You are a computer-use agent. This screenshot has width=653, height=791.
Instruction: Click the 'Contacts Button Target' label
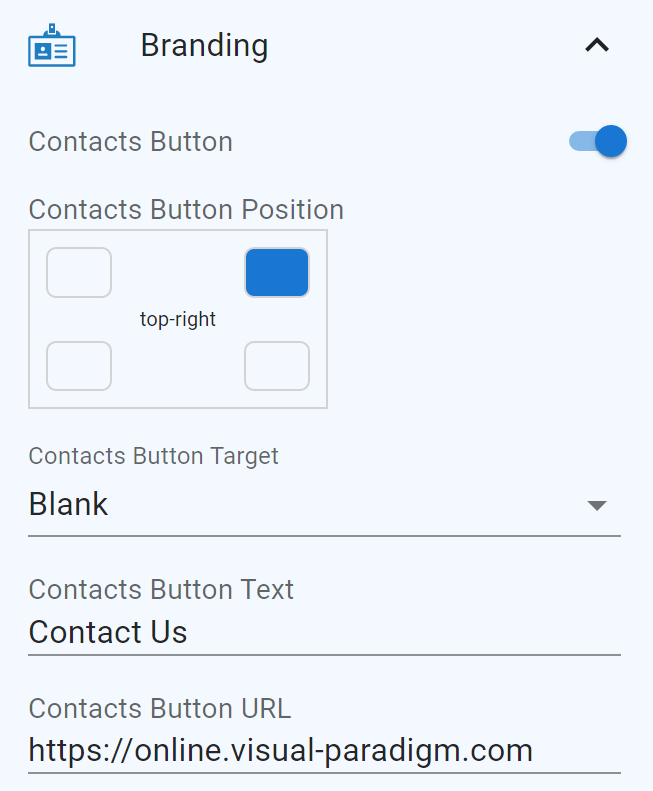(154, 456)
